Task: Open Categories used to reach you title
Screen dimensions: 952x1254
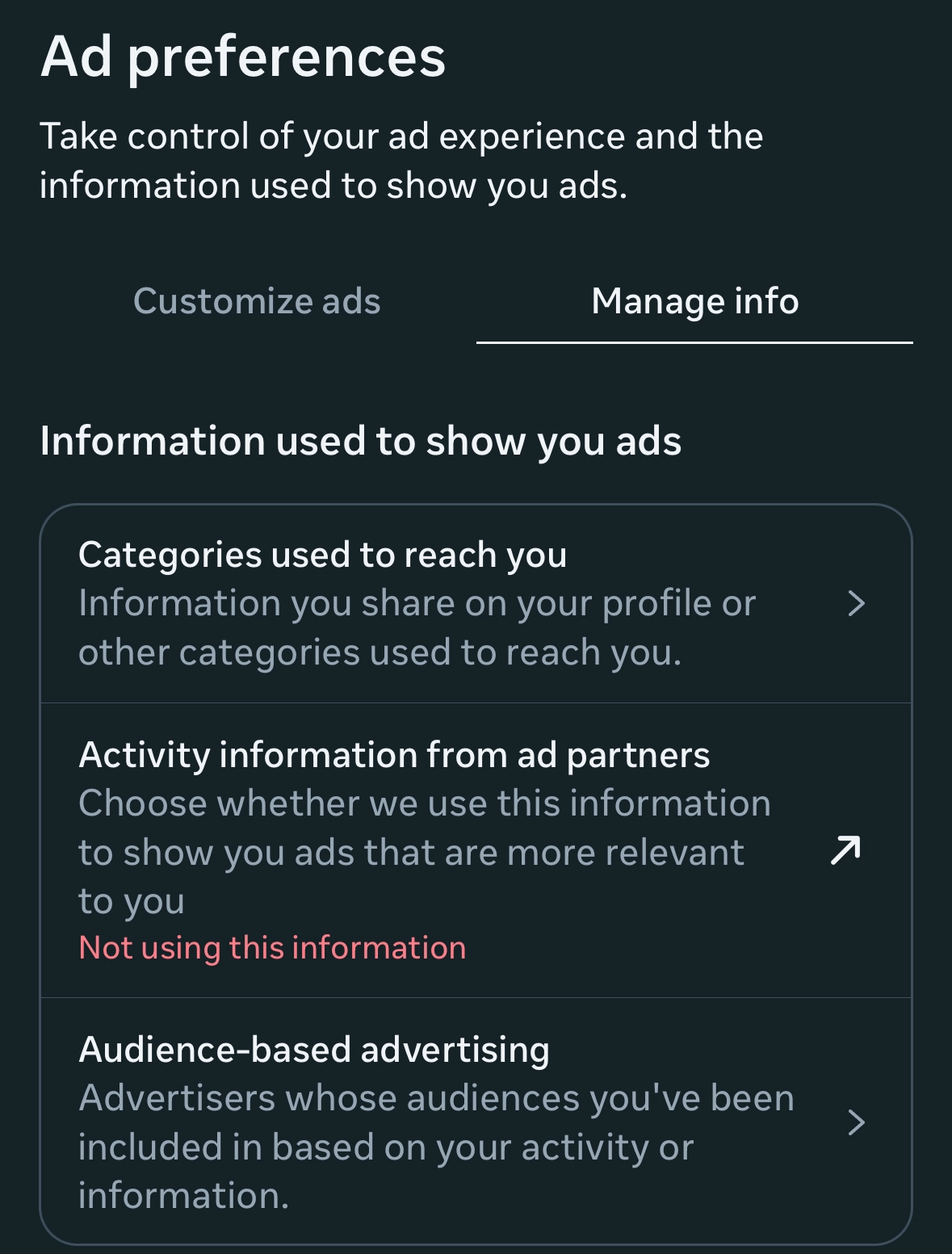Action: click(x=322, y=555)
